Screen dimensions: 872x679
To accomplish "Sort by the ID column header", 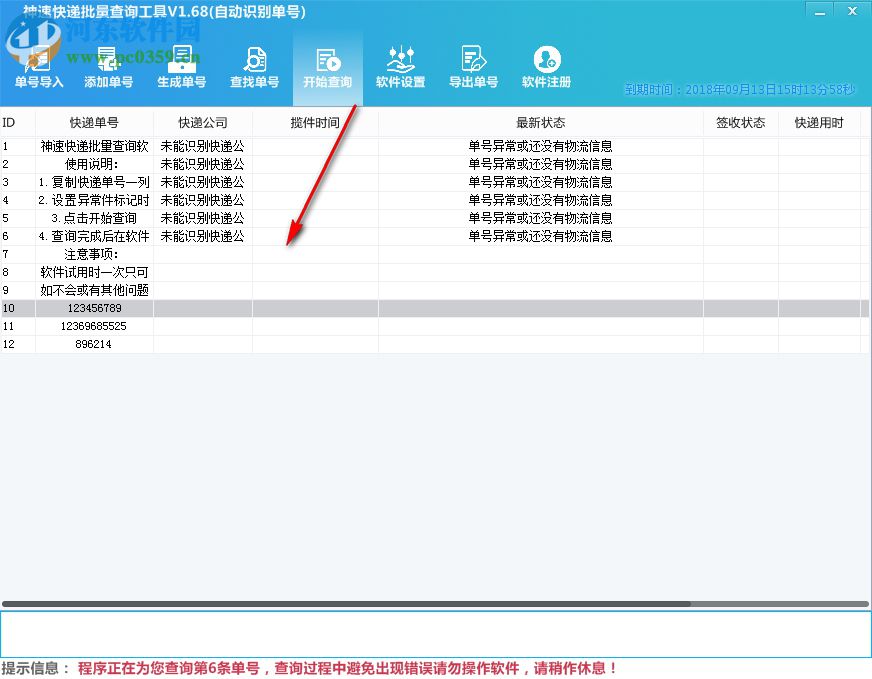I will coord(18,122).
